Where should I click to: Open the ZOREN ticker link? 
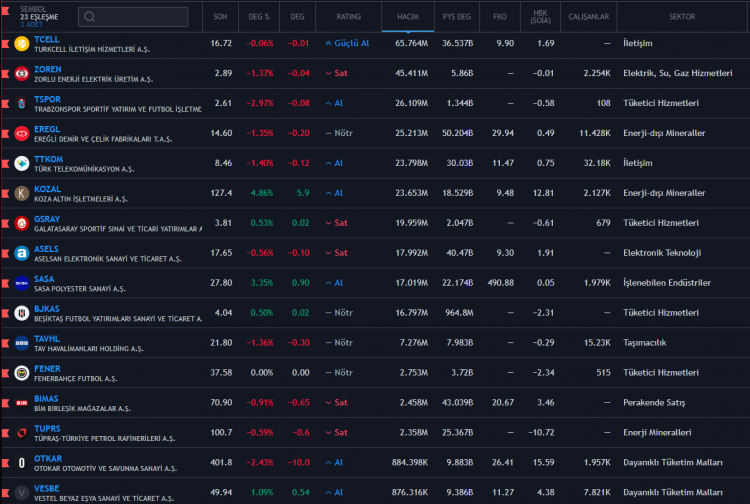[47, 69]
